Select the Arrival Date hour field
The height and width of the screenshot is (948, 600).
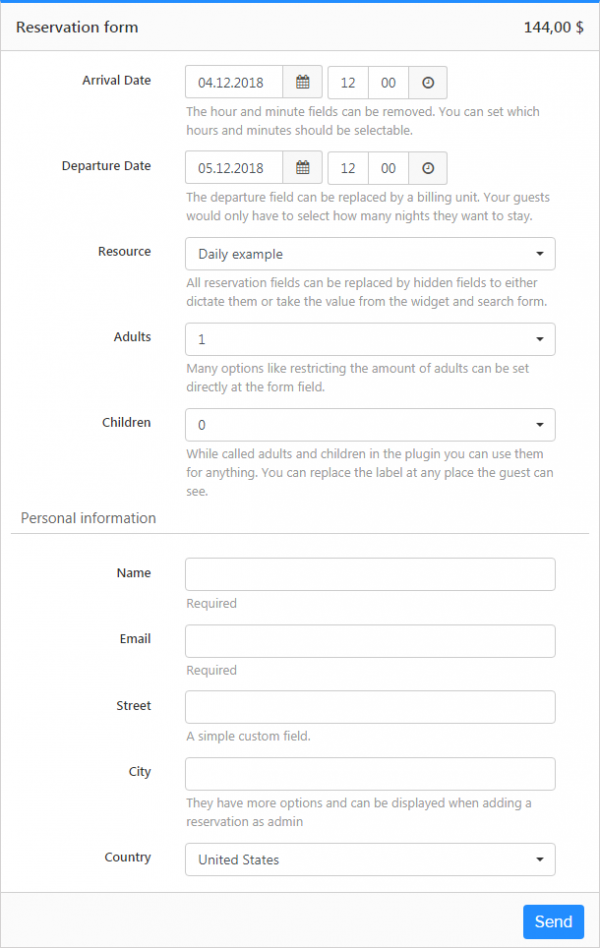point(348,82)
